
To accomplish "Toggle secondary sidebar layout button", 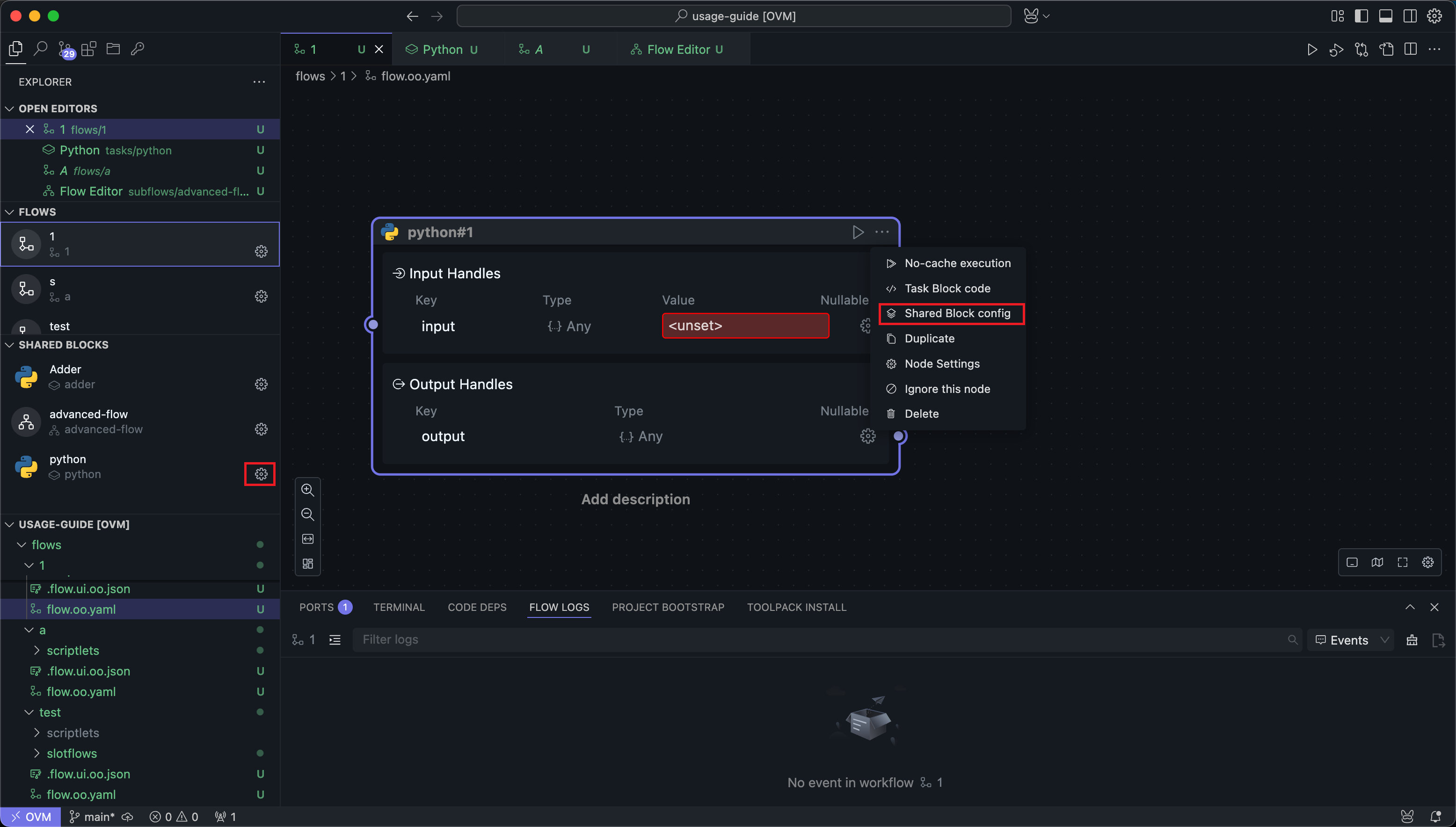I will click(x=1410, y=16).
